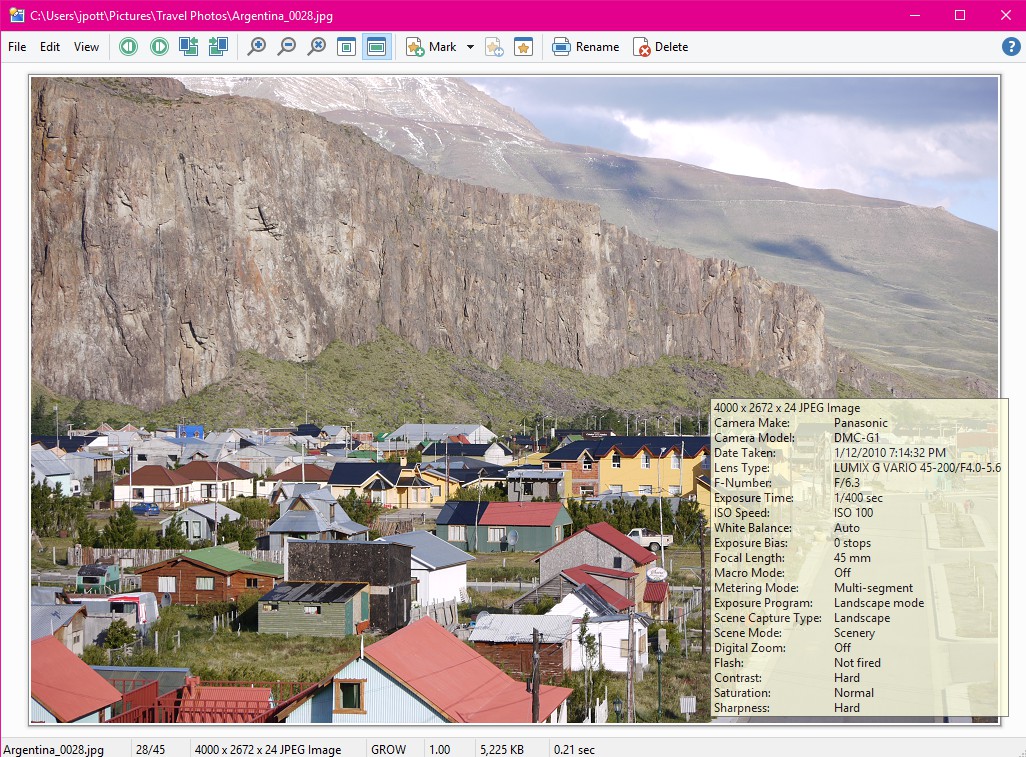Open the View menu
Screen dimensions: 1026x757
(86, 47)
